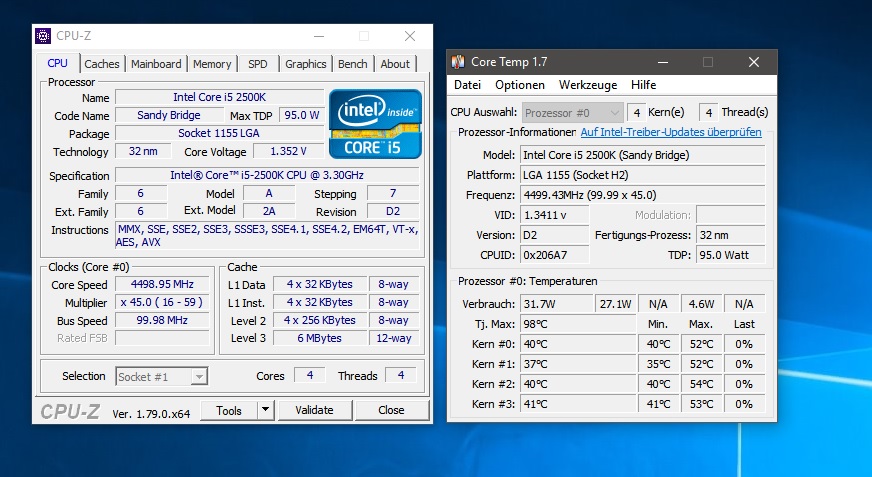Click the Frequenz value 4499.43MHz in Core Temp
Image resolution: width=872 pixels, height=477 pixels.
(x=642, y=195)
